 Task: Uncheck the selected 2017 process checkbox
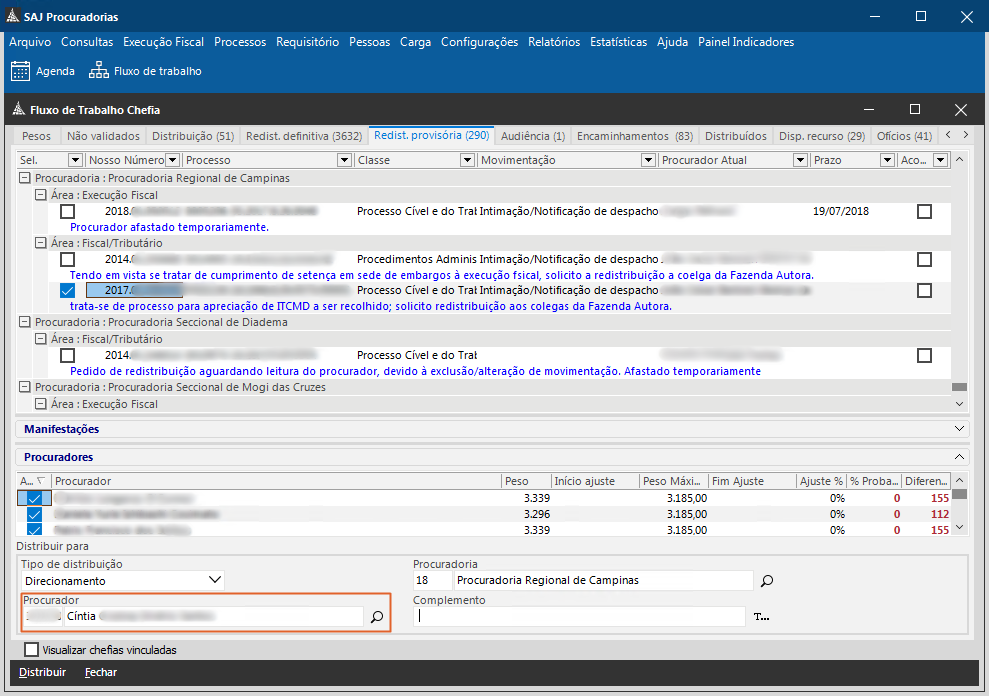[67, 290]
